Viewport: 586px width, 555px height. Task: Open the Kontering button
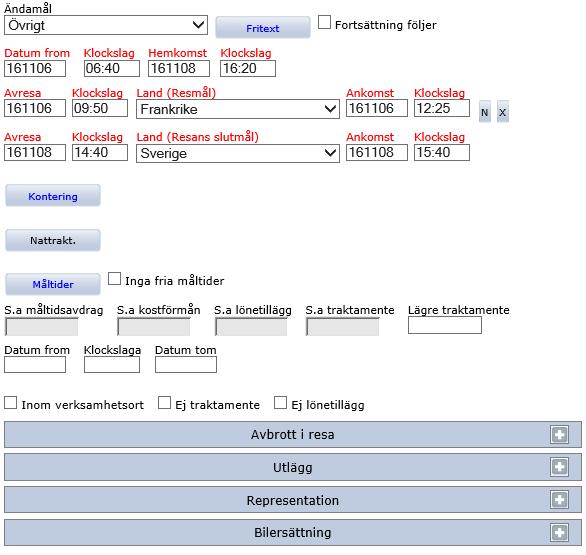click(53, 196)
